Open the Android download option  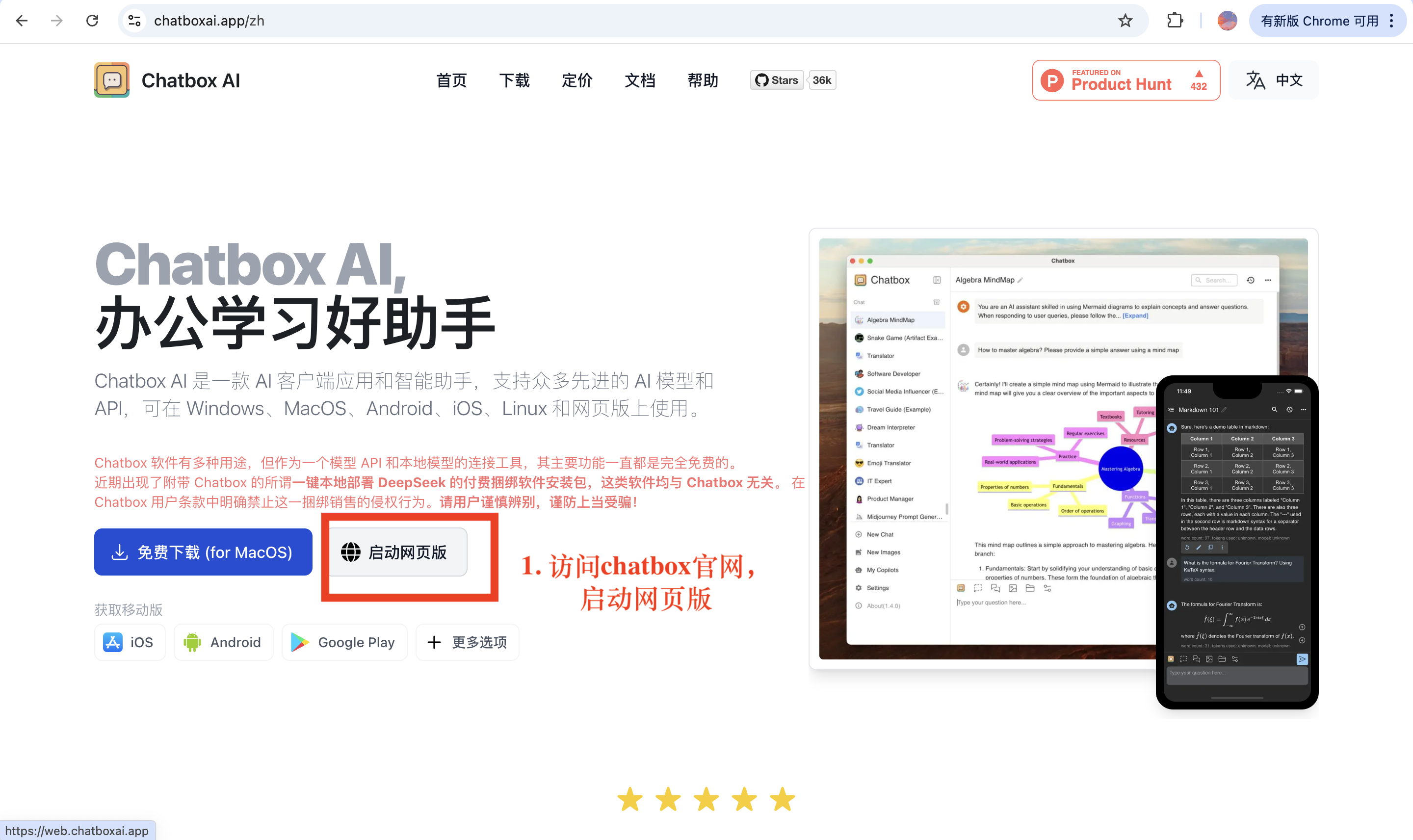(224, 642)
